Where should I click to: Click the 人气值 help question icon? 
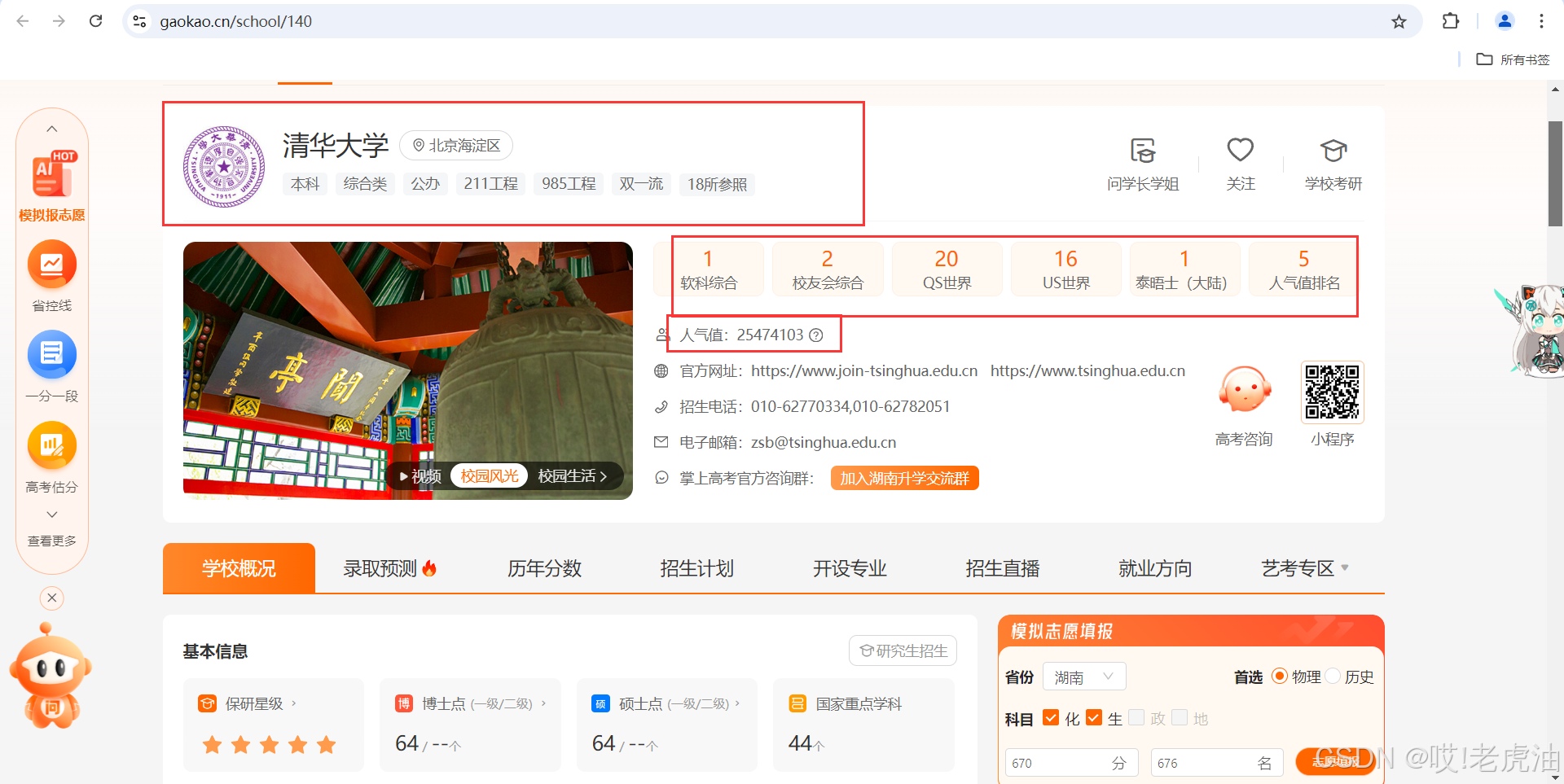(x=816, y=335)
